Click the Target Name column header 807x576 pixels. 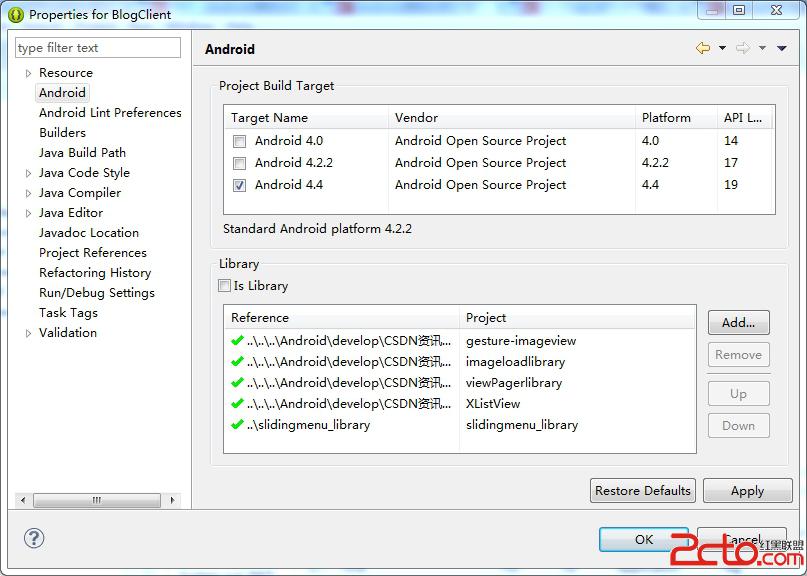coord(306,117)
